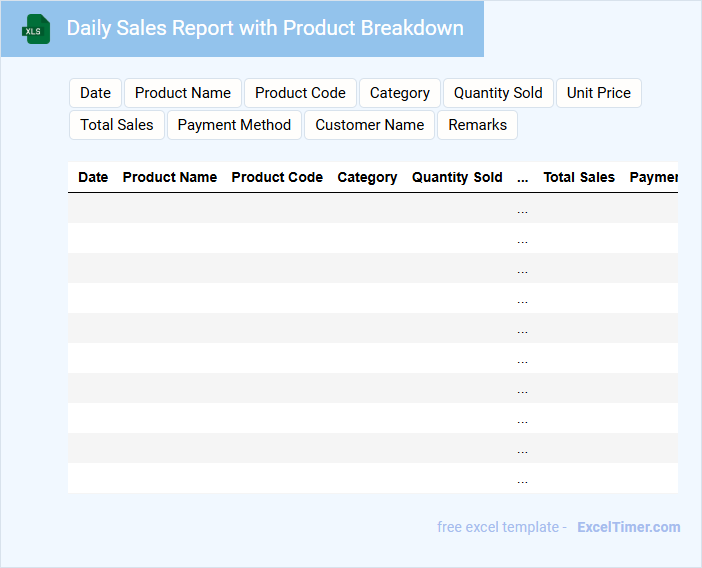
Task: Select the Total Sales tag button
Action: 117,125
